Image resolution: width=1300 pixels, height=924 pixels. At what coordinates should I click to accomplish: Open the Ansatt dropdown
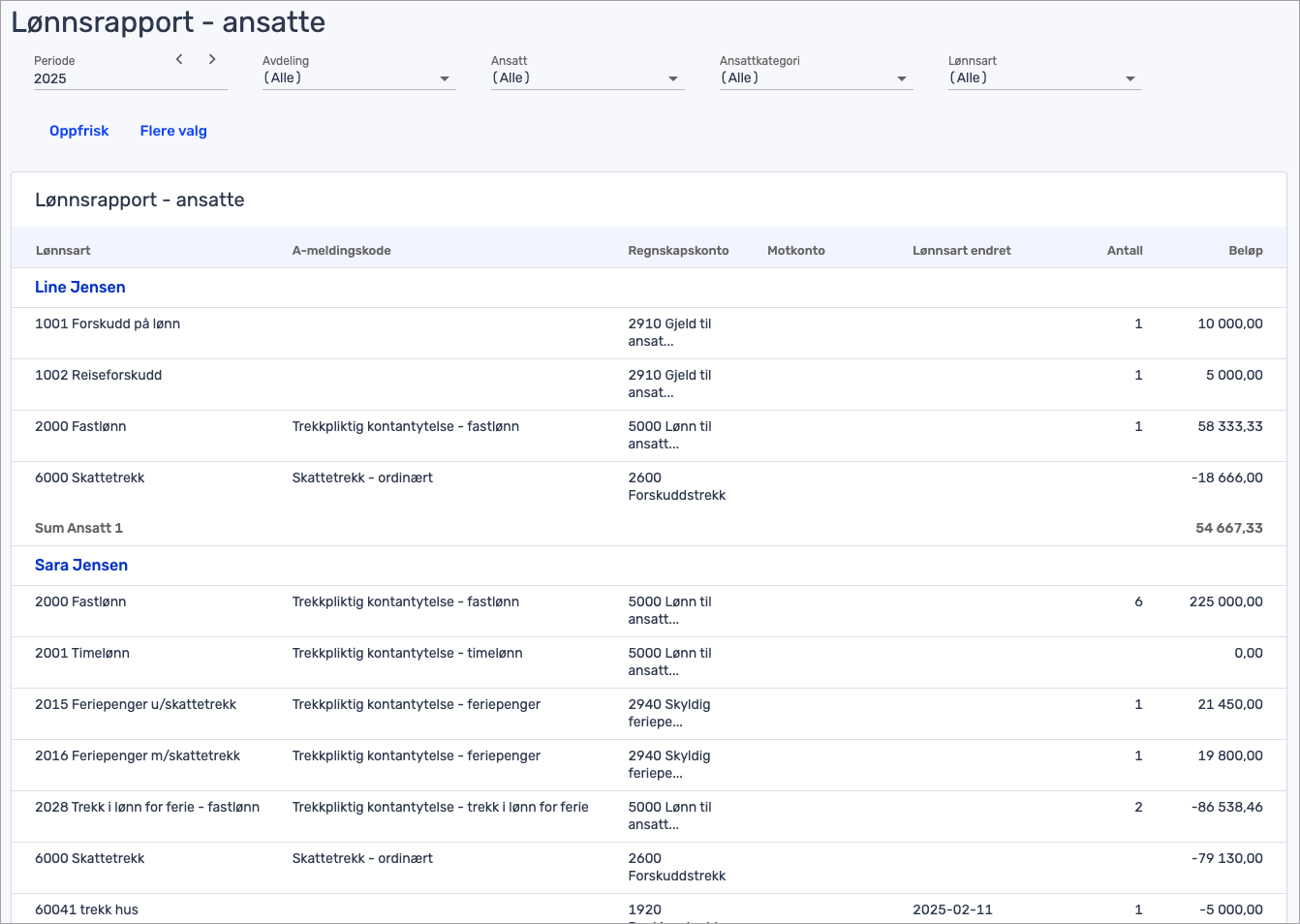[587, 78]
